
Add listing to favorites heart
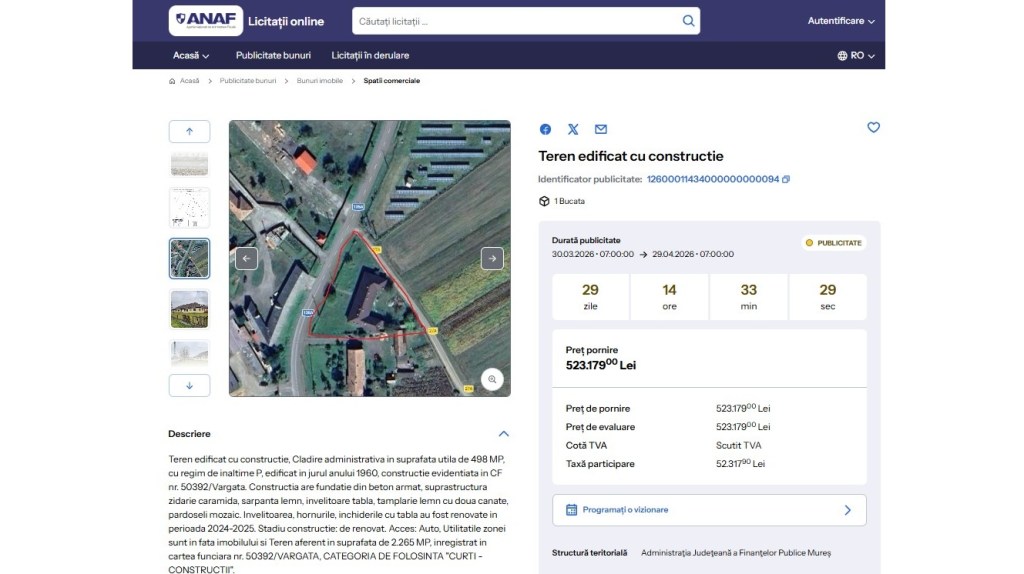coord(873,128)
